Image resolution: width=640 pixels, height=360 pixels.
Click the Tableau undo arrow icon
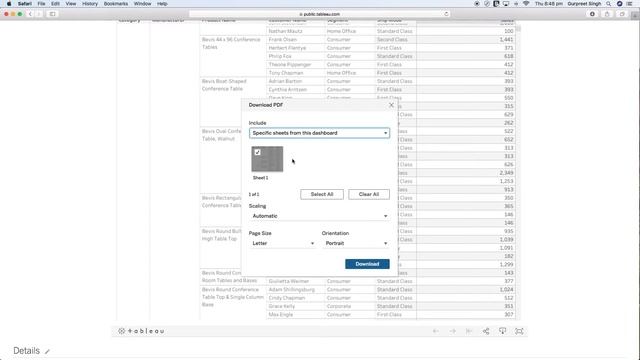pos(436,331)
